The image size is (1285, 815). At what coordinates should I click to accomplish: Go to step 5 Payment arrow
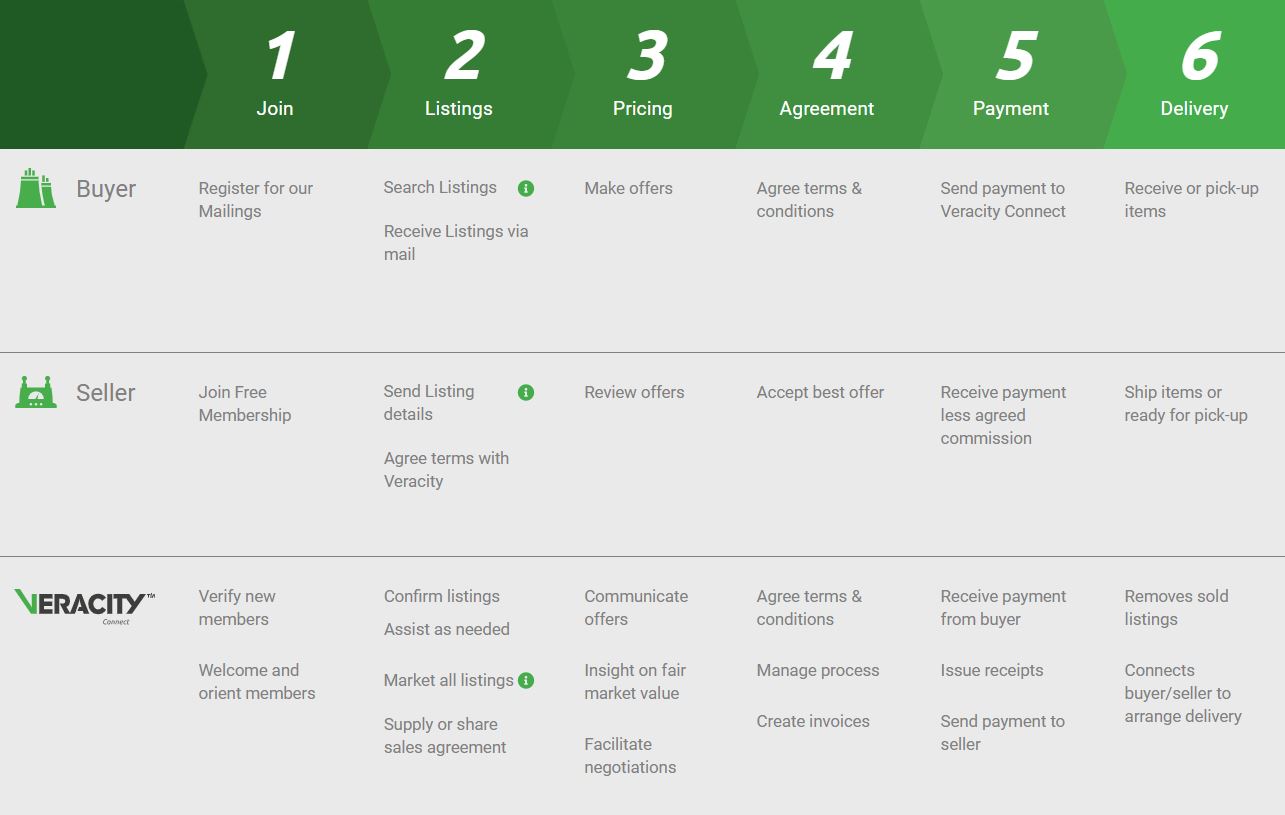[1012, 75]
